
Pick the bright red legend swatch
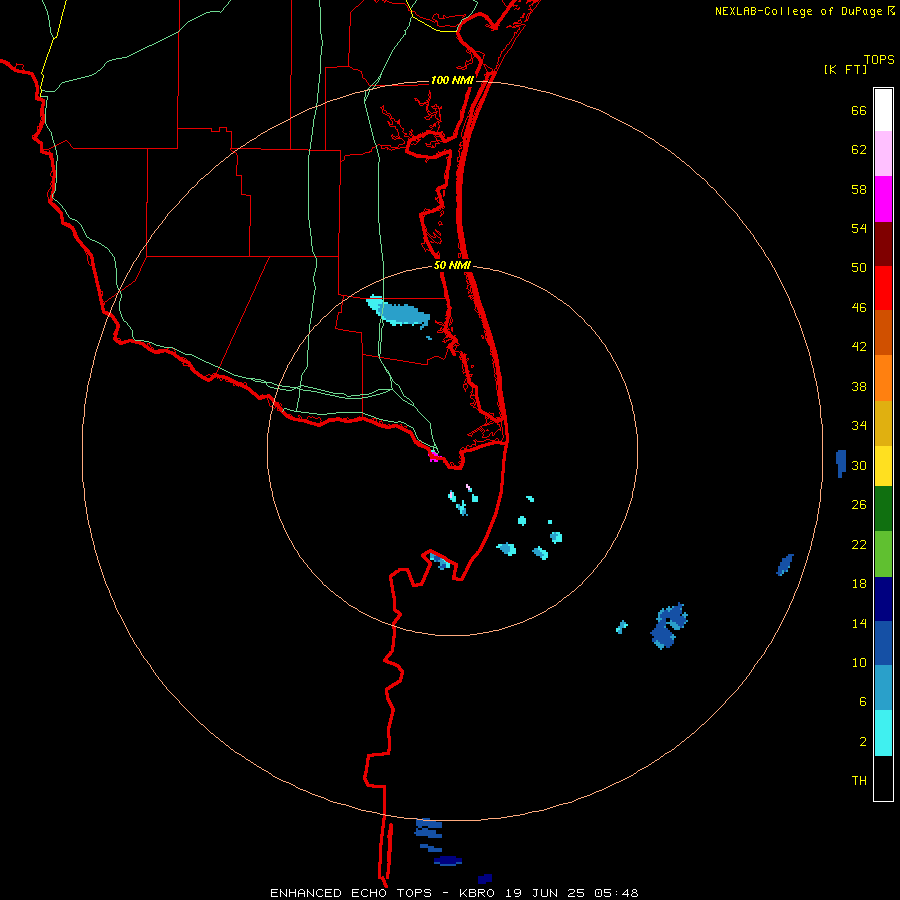tap(883, 288)
